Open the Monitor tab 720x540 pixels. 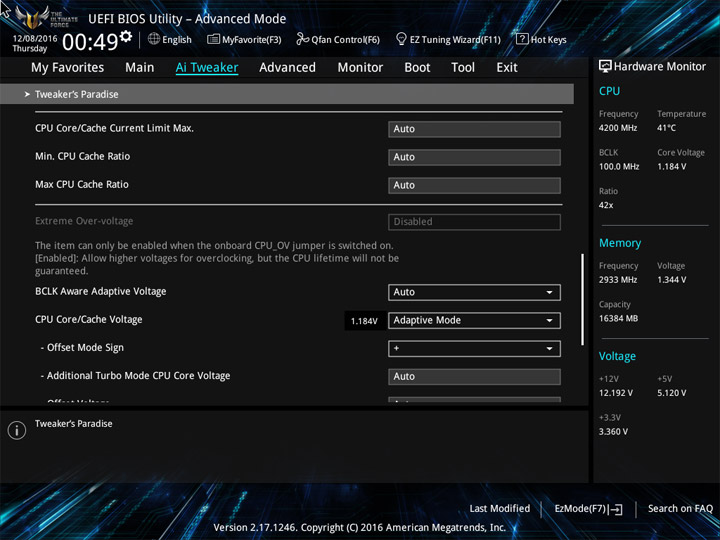(x=360, y=68)
